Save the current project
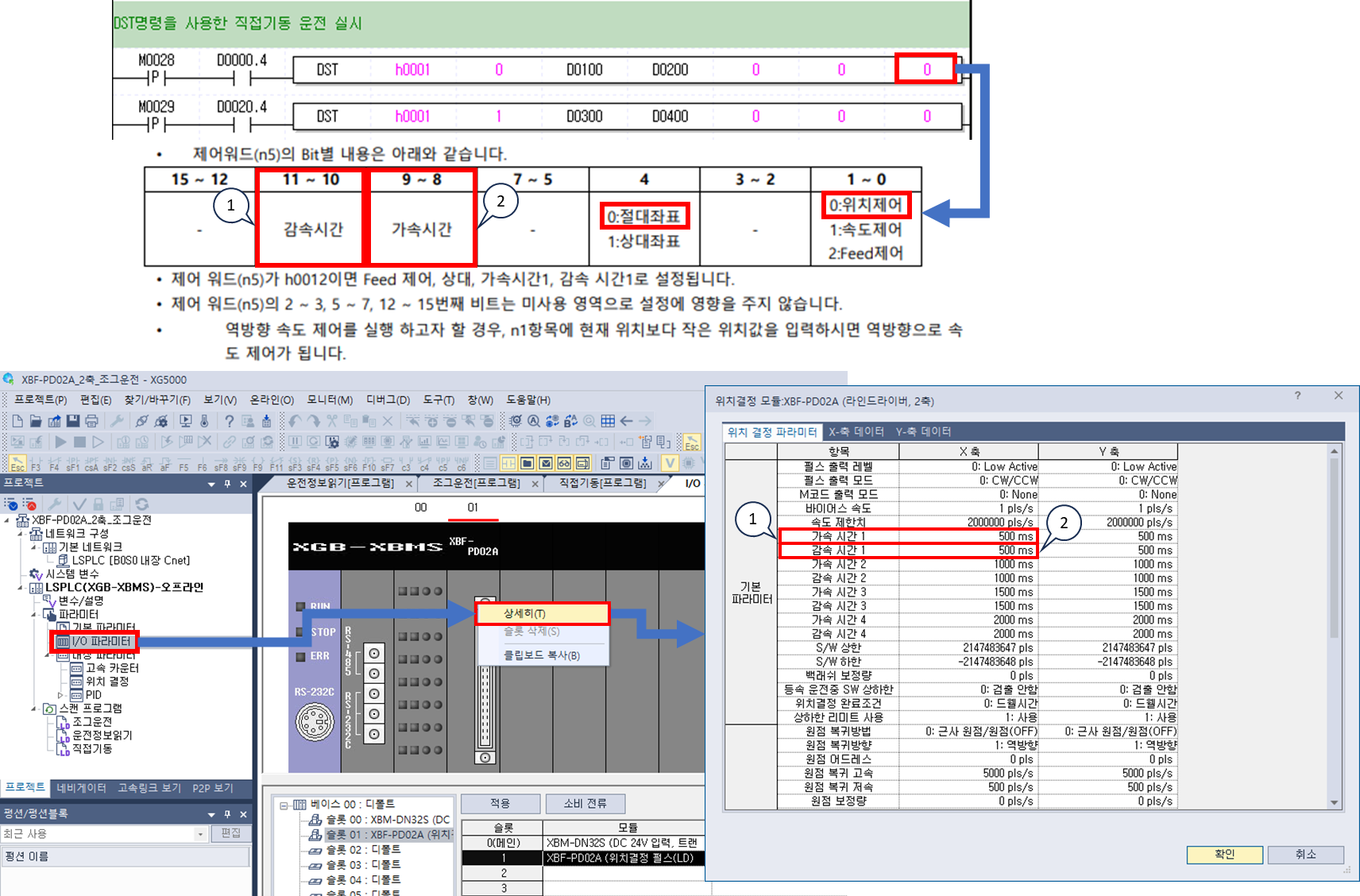Image resolution: width=1360 pixels, height=896 pixels. point(73,422)
